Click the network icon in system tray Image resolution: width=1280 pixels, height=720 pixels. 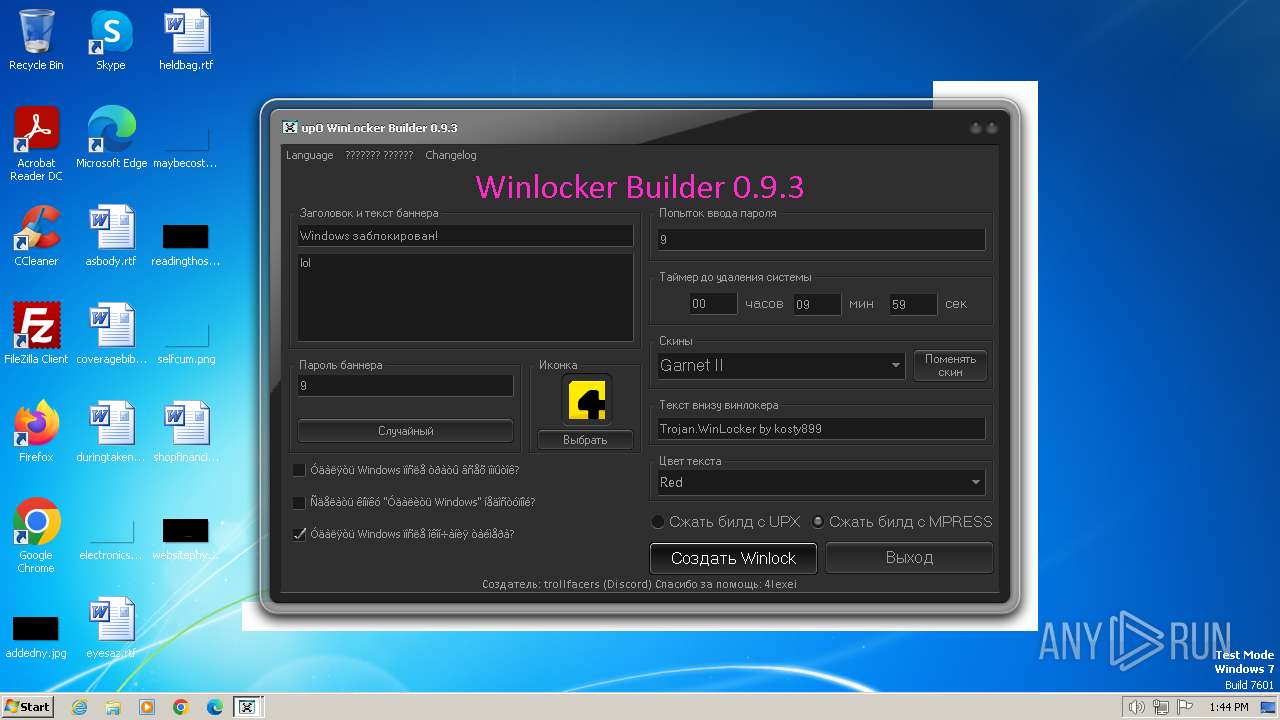(x=1161, y=707)
